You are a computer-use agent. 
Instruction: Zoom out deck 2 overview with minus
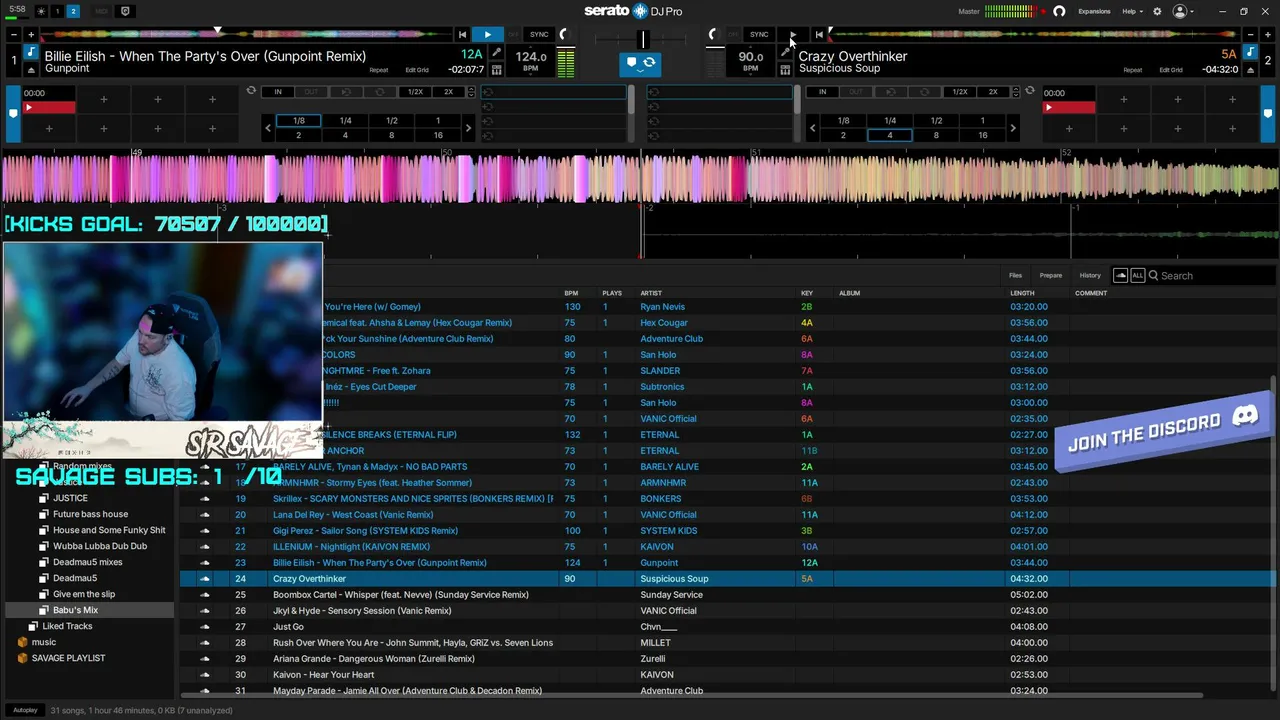click(x=1248, y=35)
